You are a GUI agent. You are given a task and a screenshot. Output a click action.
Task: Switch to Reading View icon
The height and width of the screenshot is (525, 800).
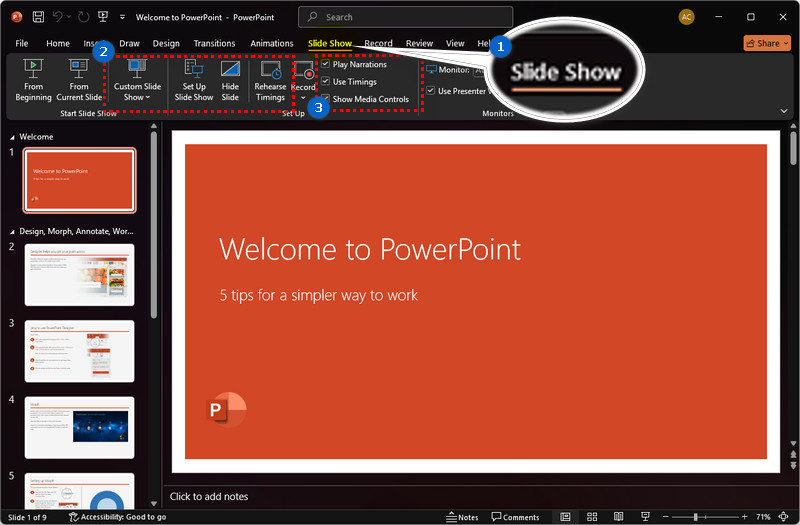click(618, 517)
